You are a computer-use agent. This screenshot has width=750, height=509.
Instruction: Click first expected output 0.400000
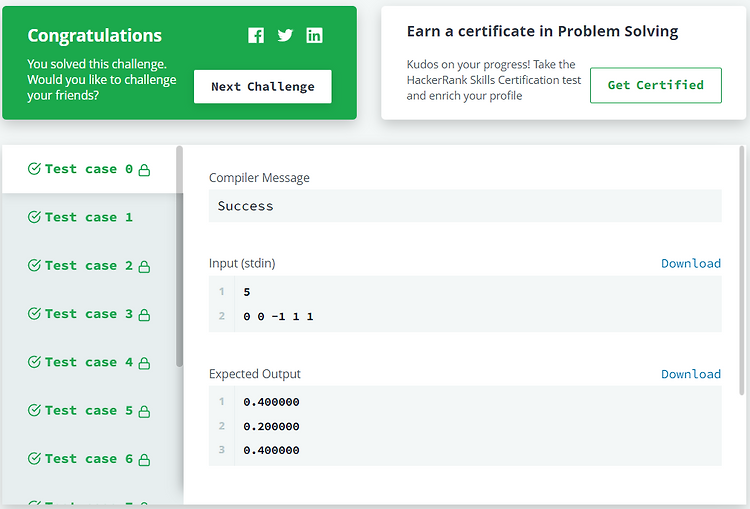pos(271,402)
